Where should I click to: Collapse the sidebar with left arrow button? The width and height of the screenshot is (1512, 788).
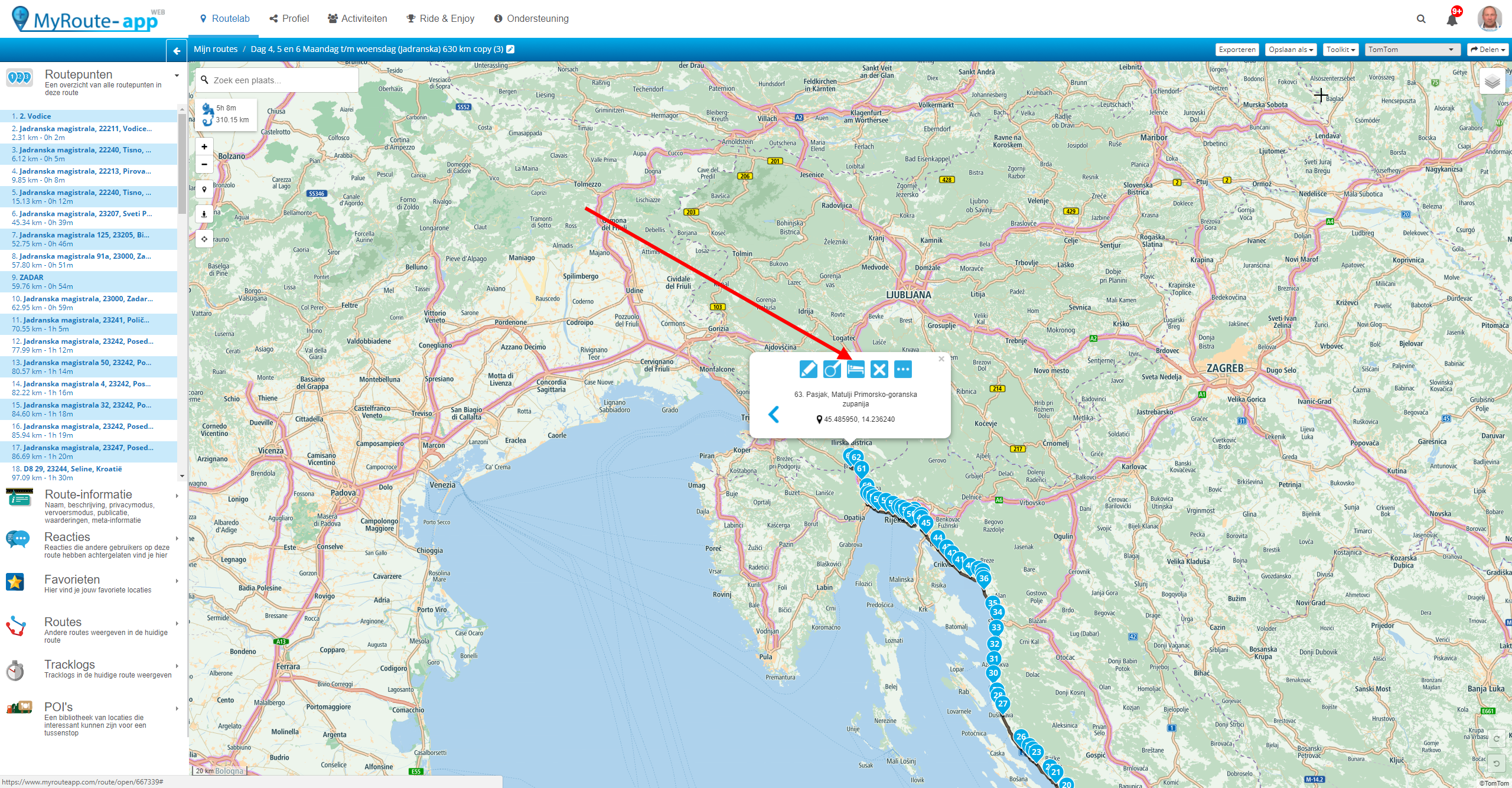coord(177,51)
